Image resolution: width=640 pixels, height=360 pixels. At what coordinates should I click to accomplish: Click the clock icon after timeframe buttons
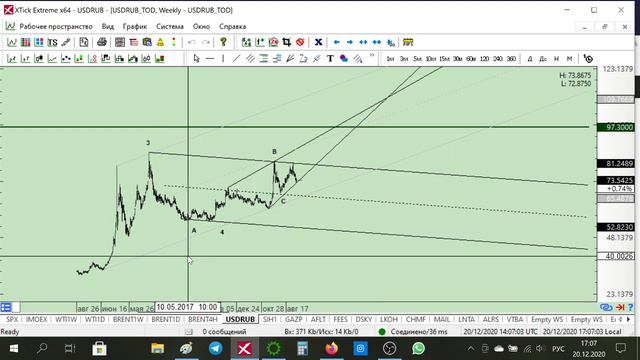[x=588, y=59]
